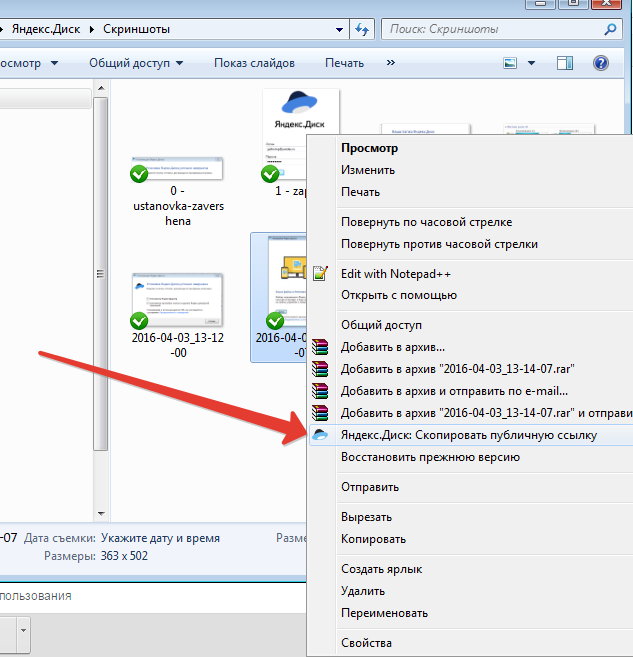The height and width of the screenshot is (657, 633).
Task: Click 'Укажите дату и время' in details pane
Action: 160,538
